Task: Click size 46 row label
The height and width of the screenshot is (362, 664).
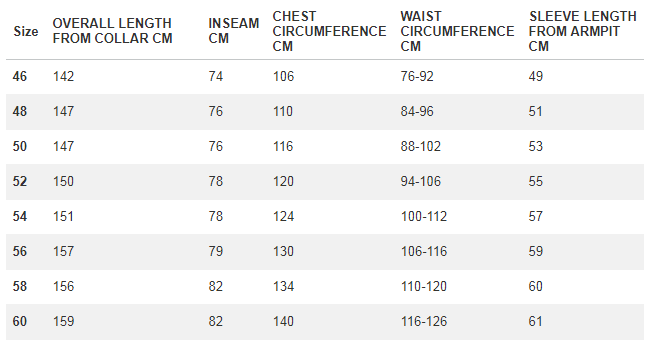Action: (x=19, y=77)
